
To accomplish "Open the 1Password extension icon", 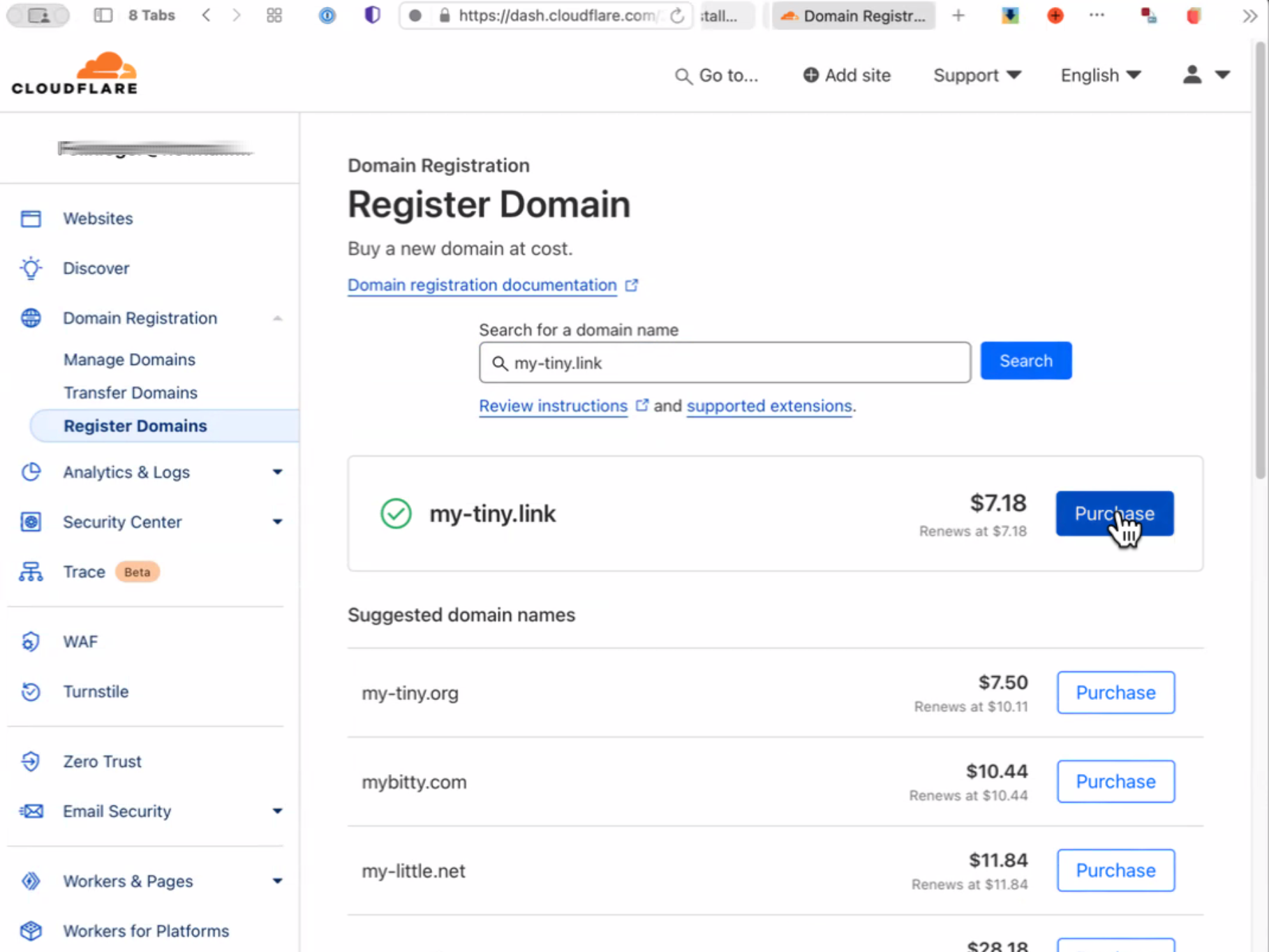I will (327, 15).
